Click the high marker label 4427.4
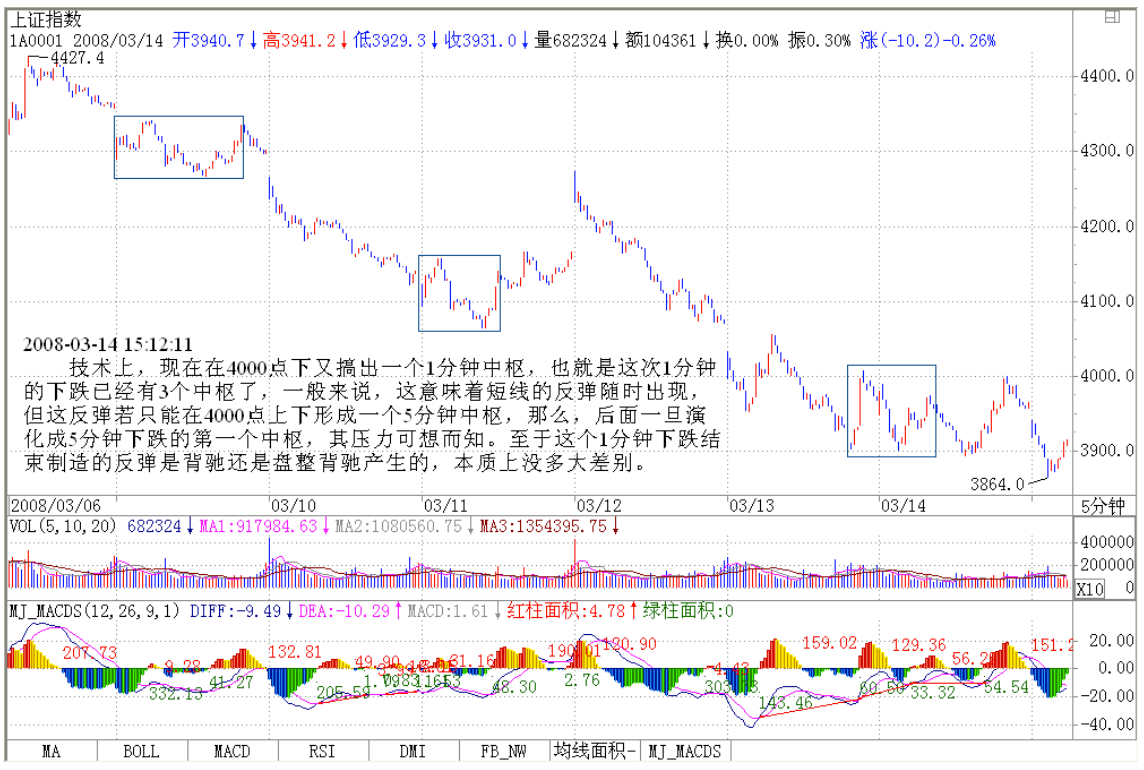Viewport: 1144px width, 770px height. pos(77,58)
